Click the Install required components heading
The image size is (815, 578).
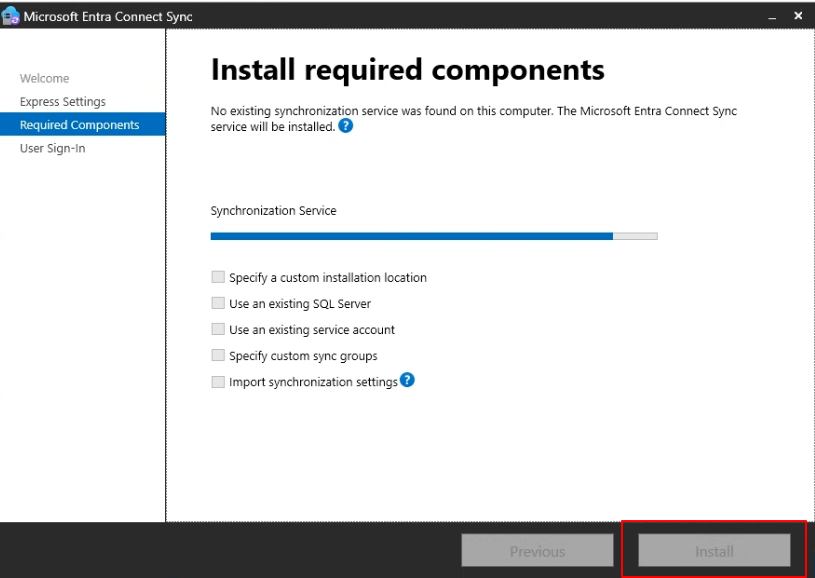(x=408, y=70)
